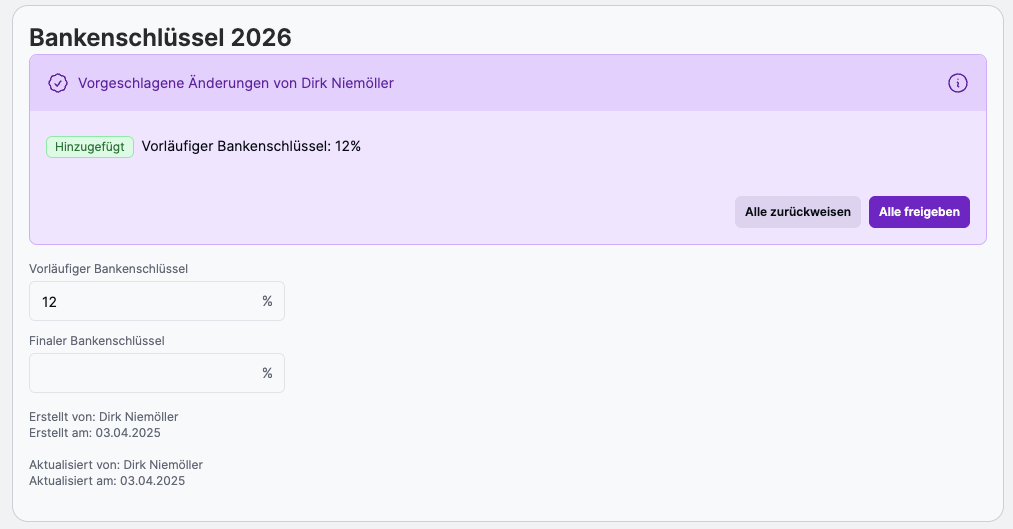Reject all changes with 'Alle zurückweisen'
This screenshot has width=1013, height=529.
(x=797, y=212)
